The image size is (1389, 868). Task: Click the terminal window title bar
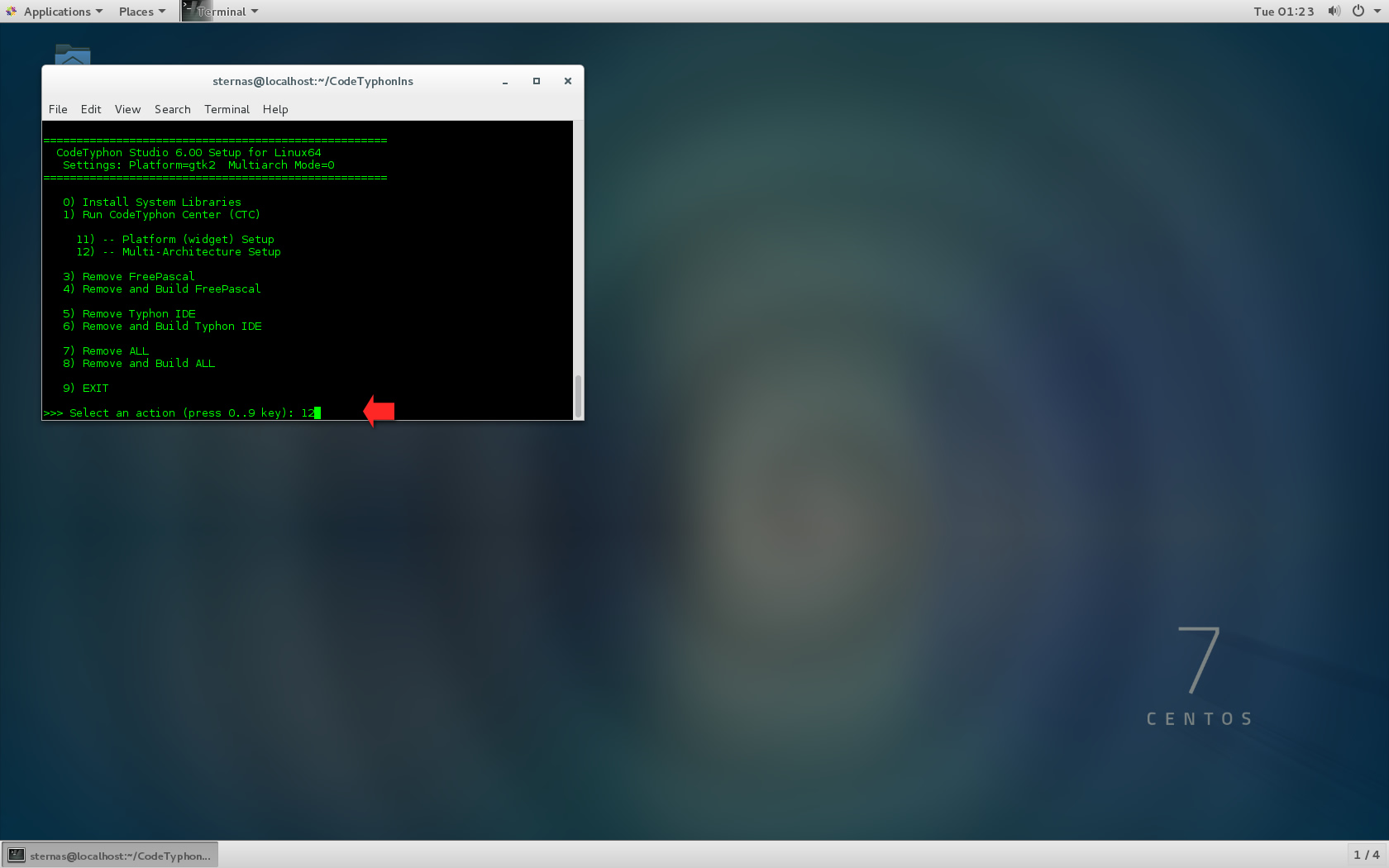313,81
